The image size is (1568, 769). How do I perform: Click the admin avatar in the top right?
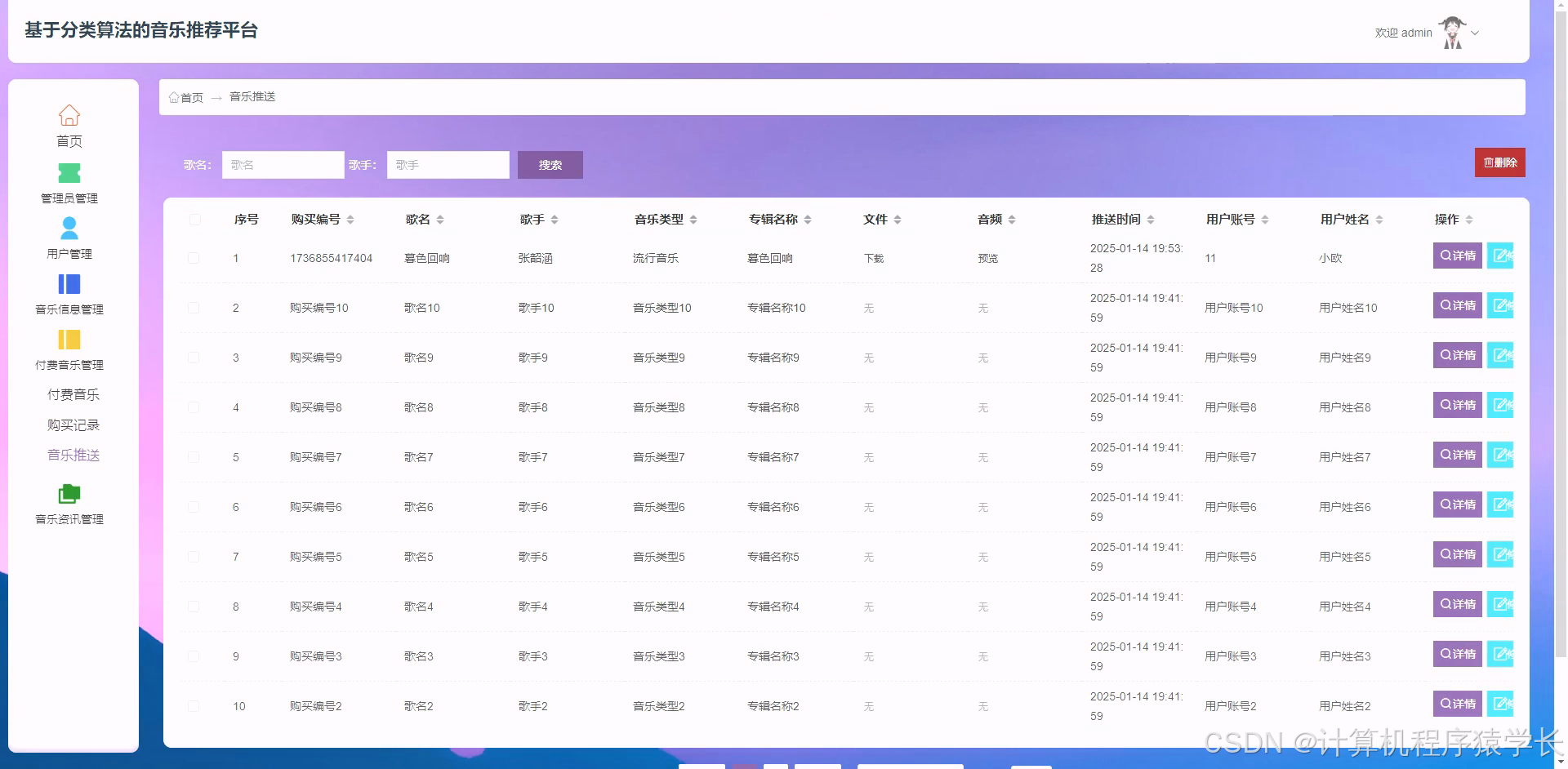click(x=1453, y=31)
